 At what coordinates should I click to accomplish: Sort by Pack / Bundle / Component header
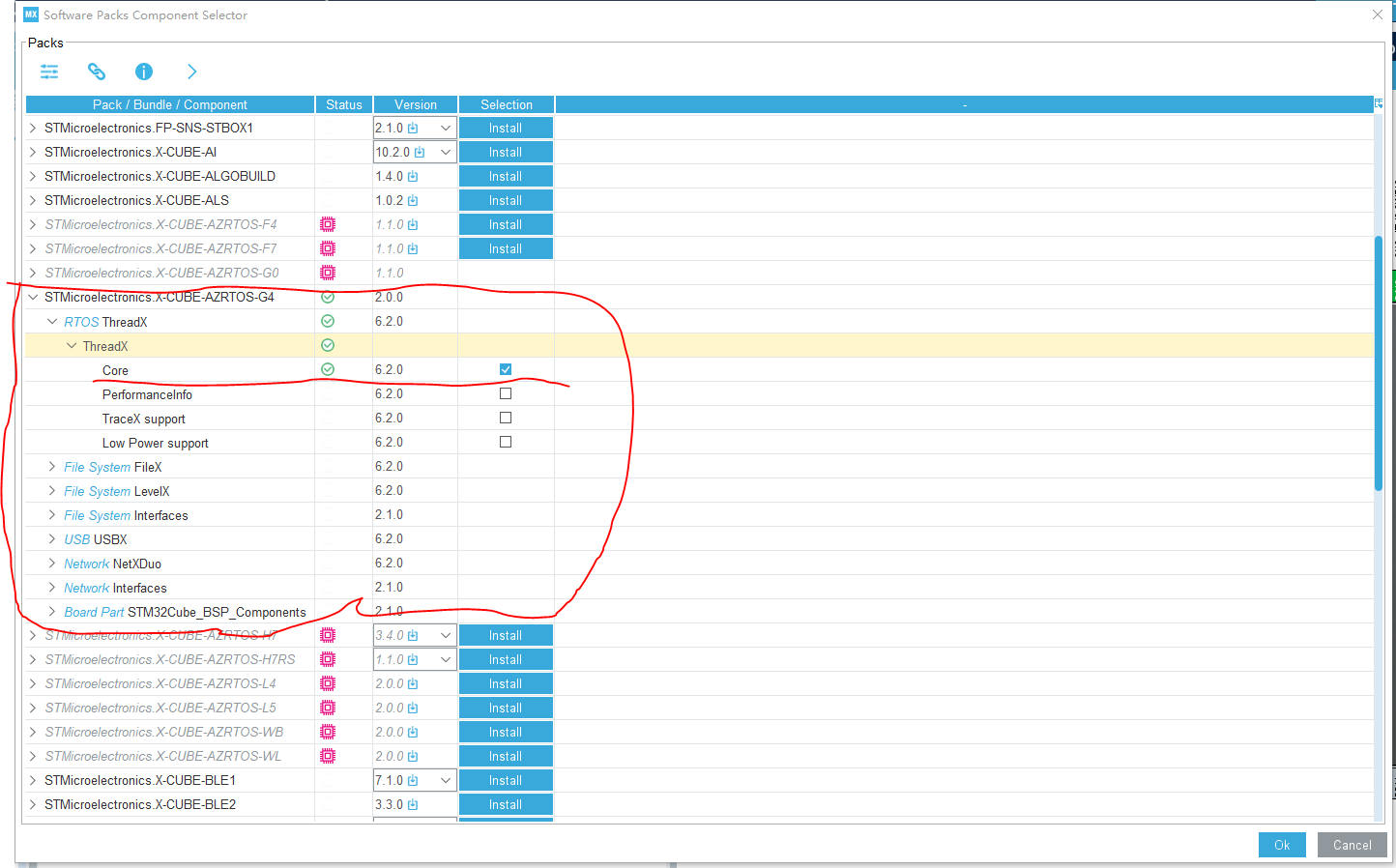point(170,104)
